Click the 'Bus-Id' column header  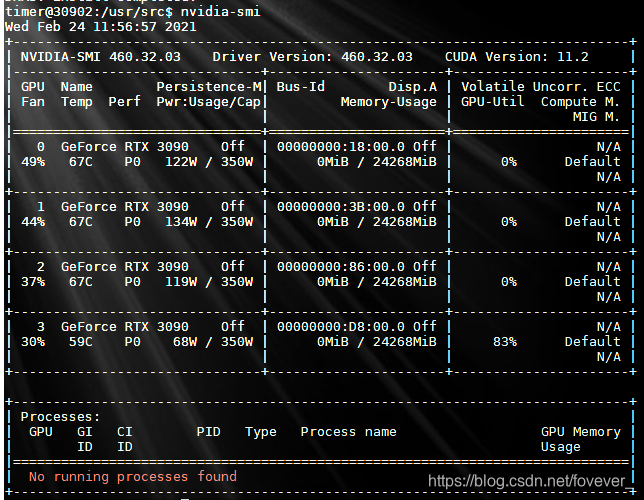coord(301,87)
